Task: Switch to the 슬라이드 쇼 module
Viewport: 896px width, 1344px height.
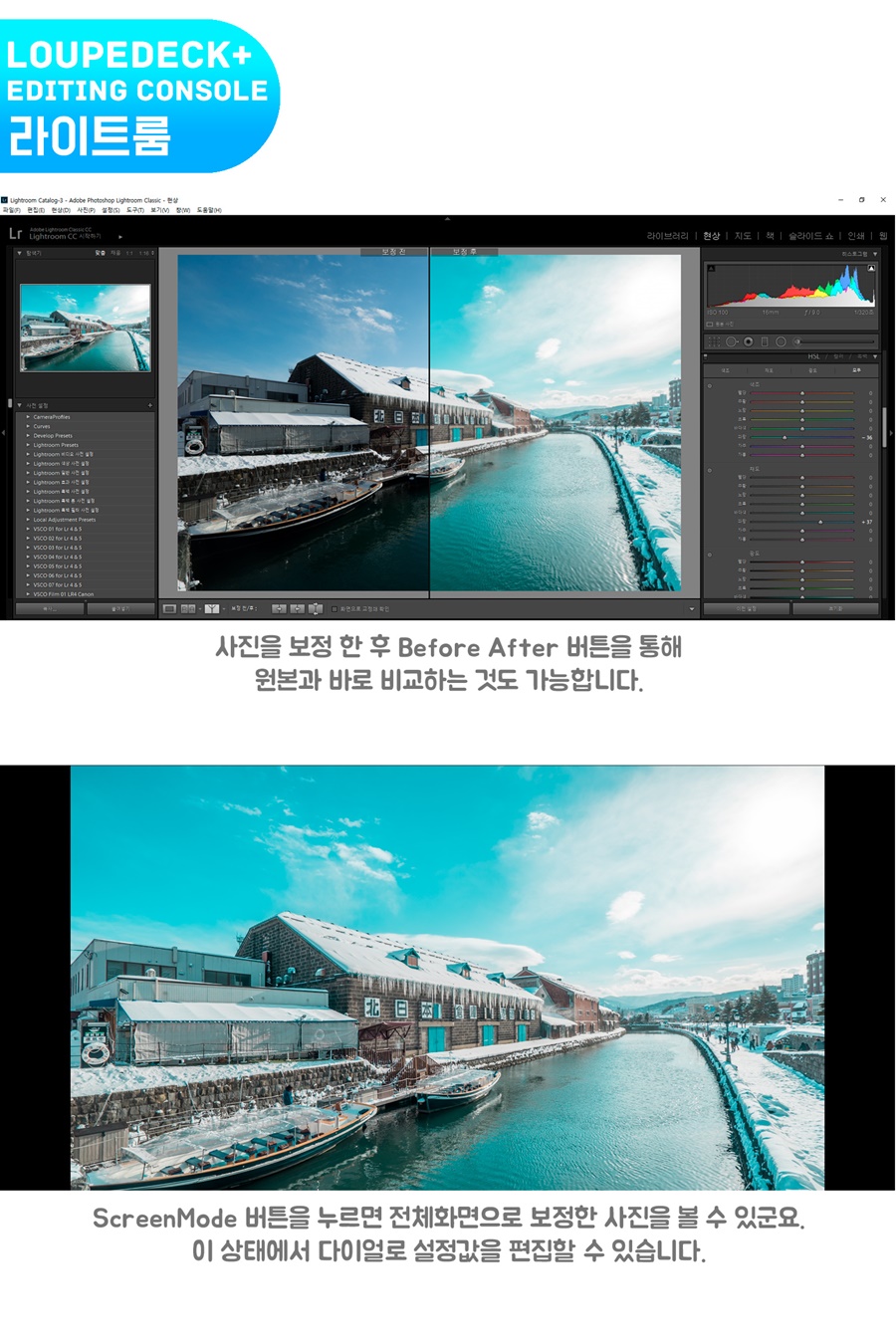Action: tap(811, 236)
